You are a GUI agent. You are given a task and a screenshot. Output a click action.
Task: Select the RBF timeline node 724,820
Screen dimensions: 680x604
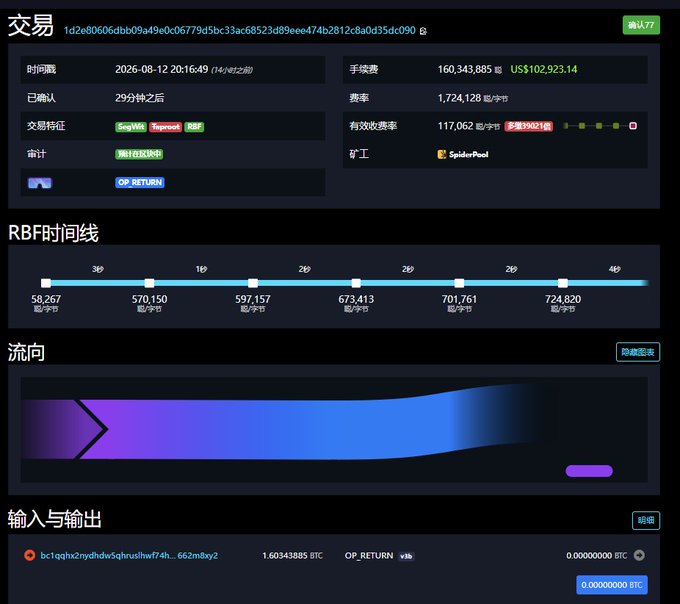563,283
